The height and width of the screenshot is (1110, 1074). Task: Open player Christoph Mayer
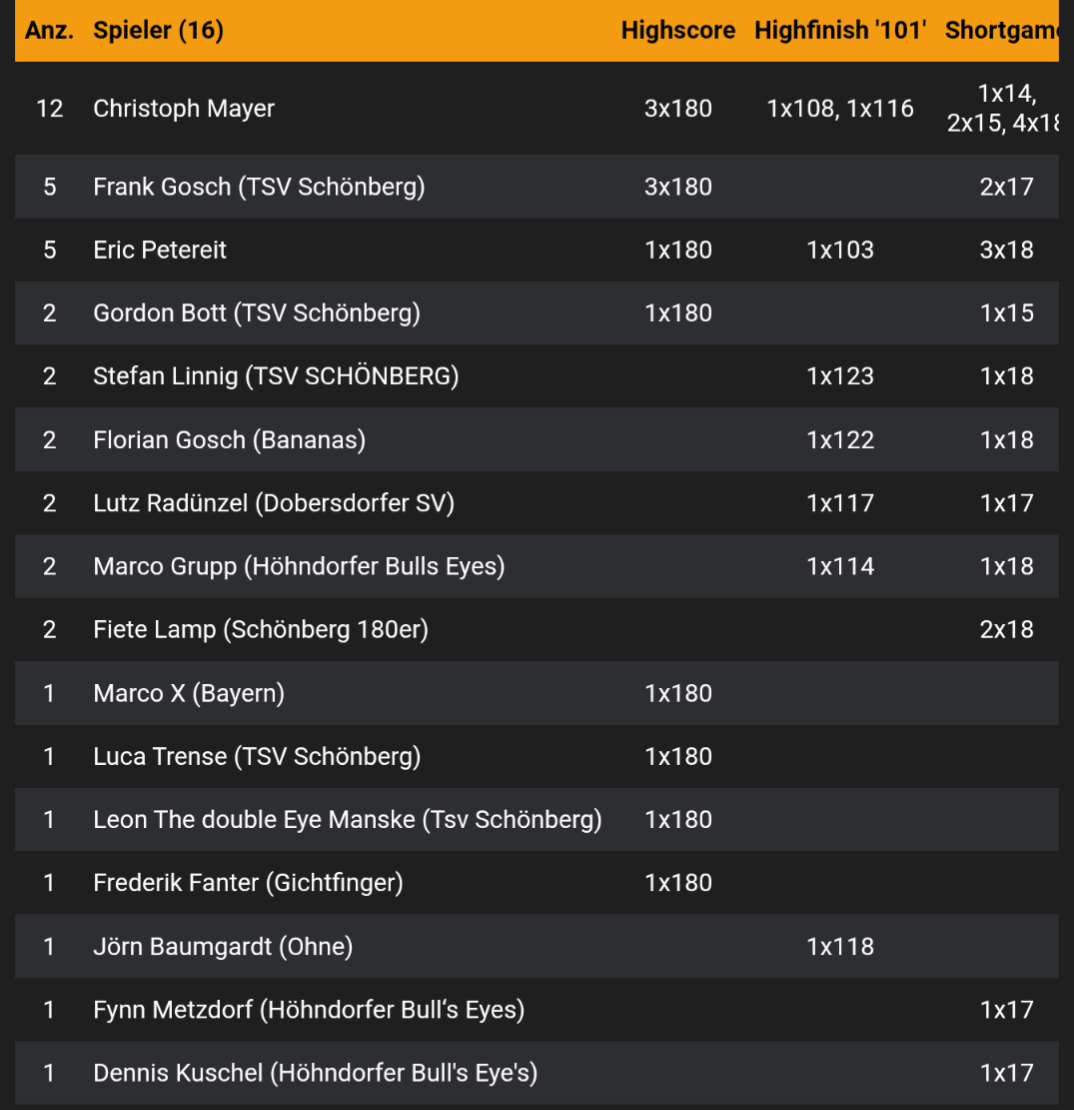click(x=184, y=108)
